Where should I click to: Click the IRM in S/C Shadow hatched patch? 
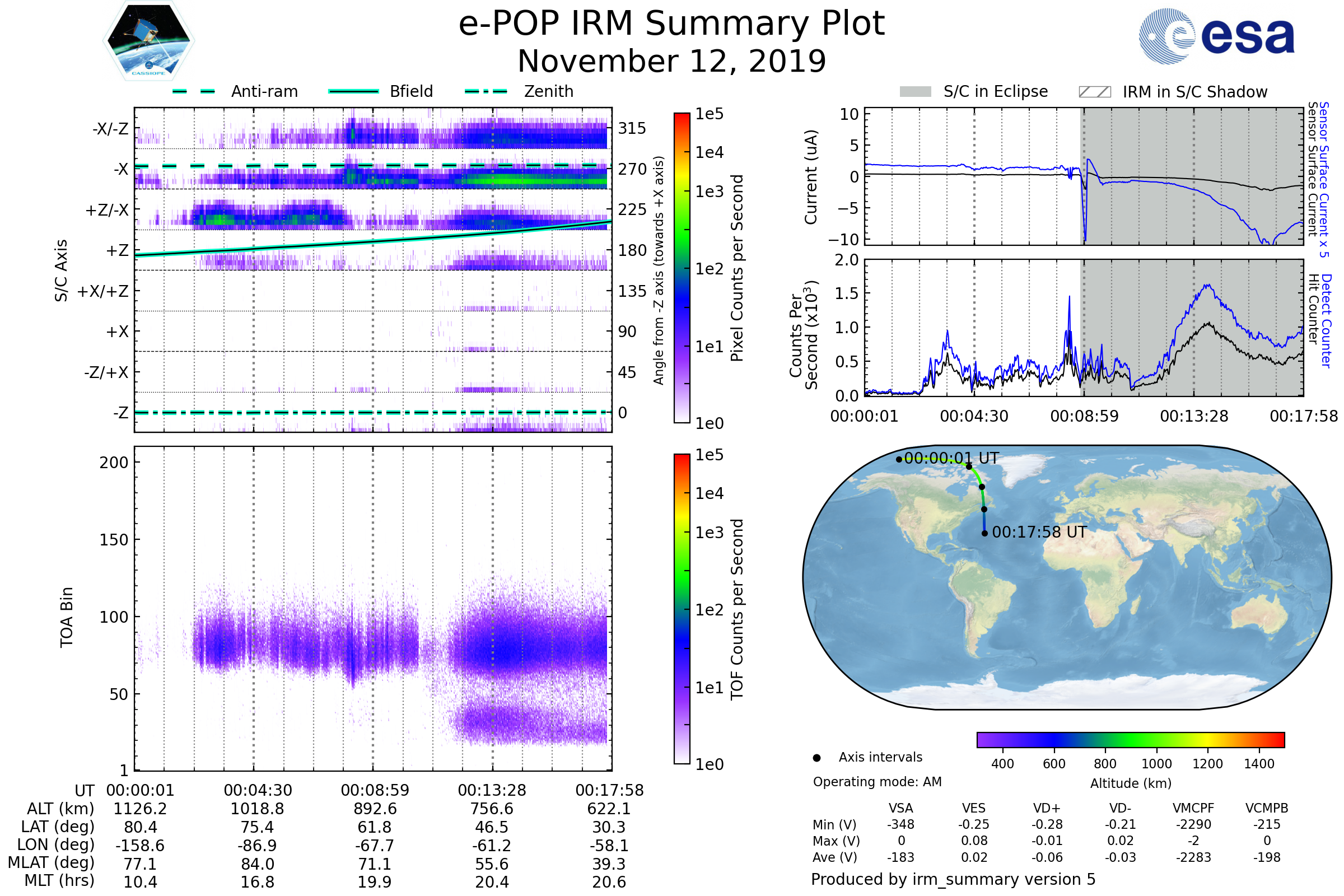click(x=1094, y=92)
